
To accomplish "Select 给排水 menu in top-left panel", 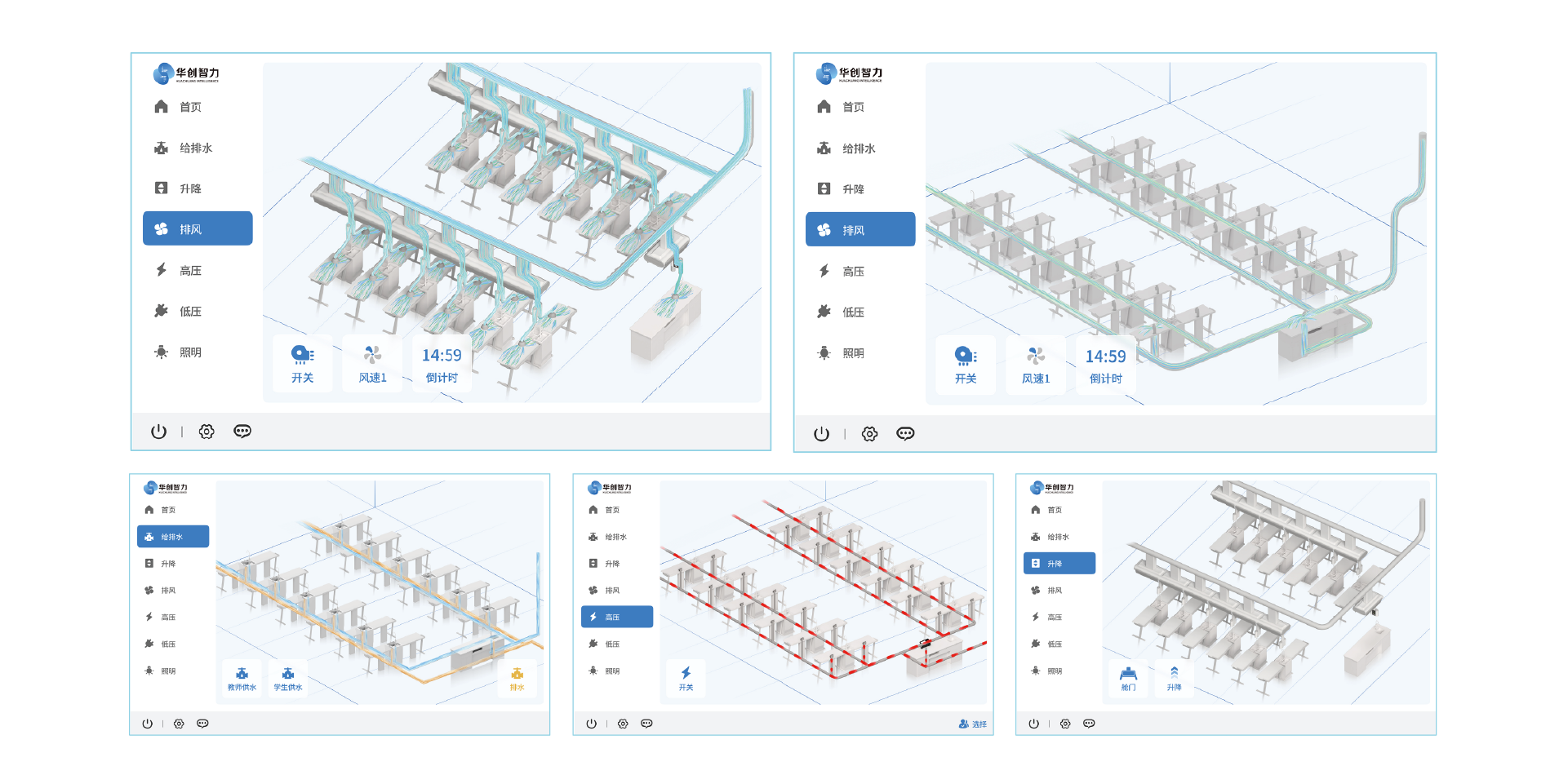I will 197,148.
